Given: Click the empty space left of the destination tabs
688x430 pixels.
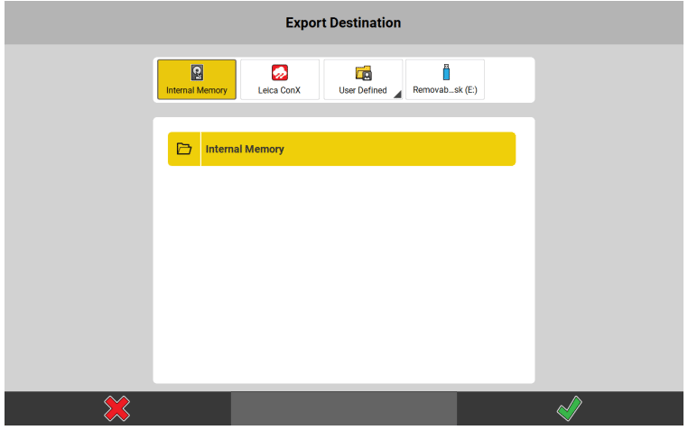Looking at the screenshot, I should [x=80, y=80].
